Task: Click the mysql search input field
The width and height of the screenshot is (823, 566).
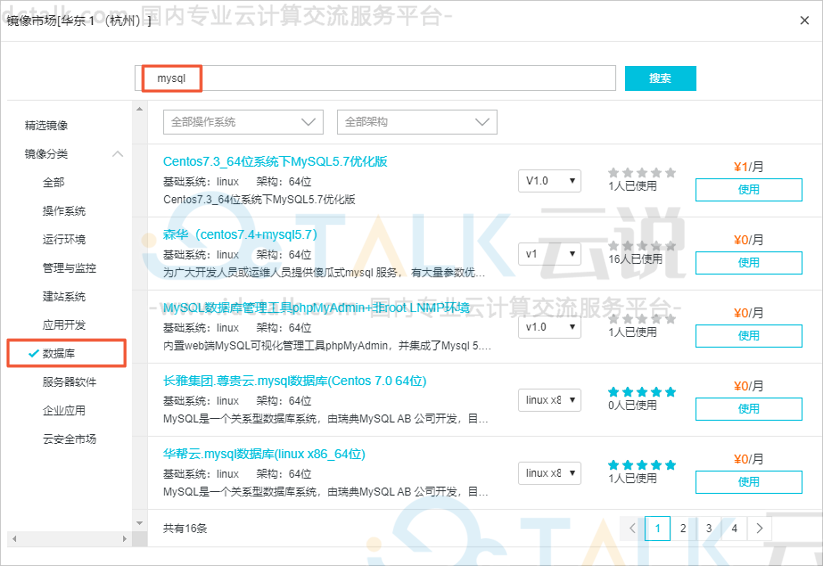Action: [x=375, y=78]
